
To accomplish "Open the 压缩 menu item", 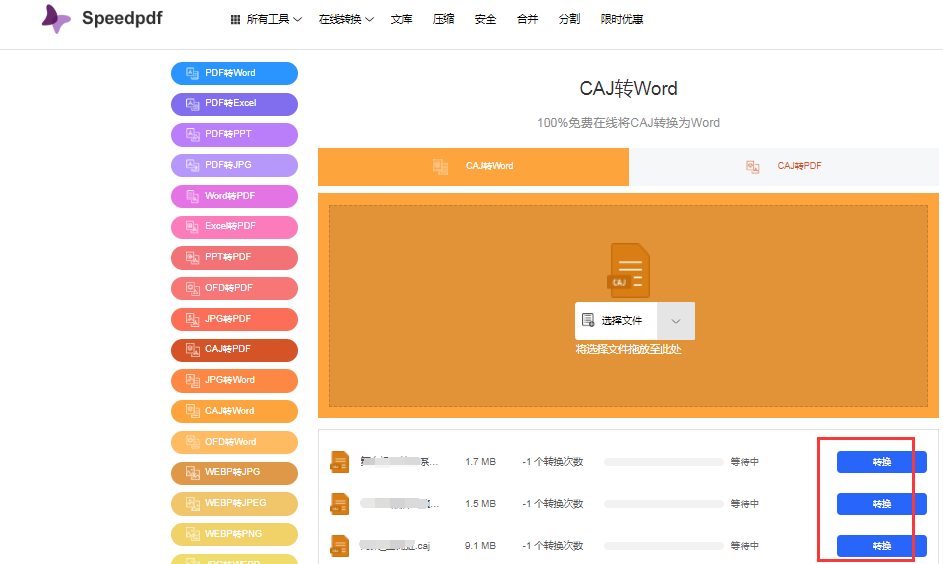I will point(443,19).
